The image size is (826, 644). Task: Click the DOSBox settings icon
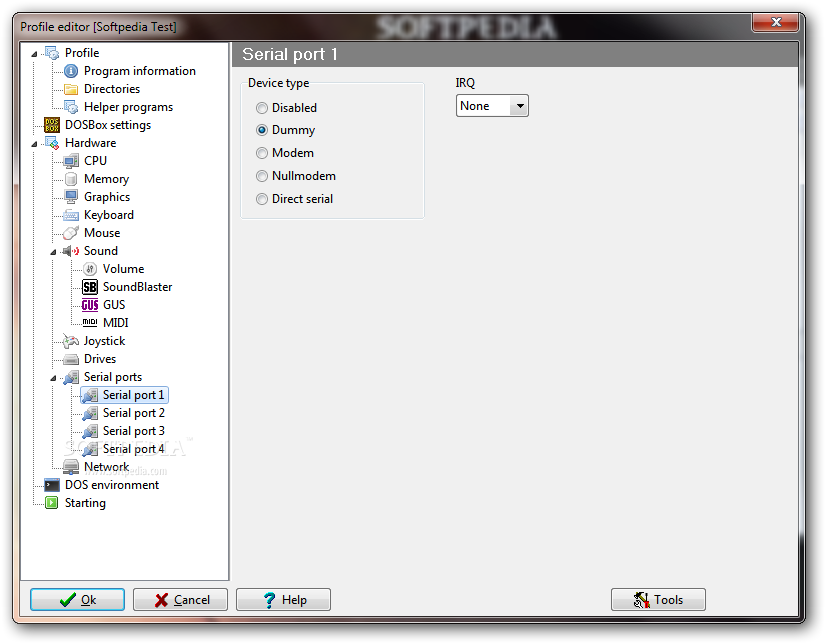tap(52, 125)
